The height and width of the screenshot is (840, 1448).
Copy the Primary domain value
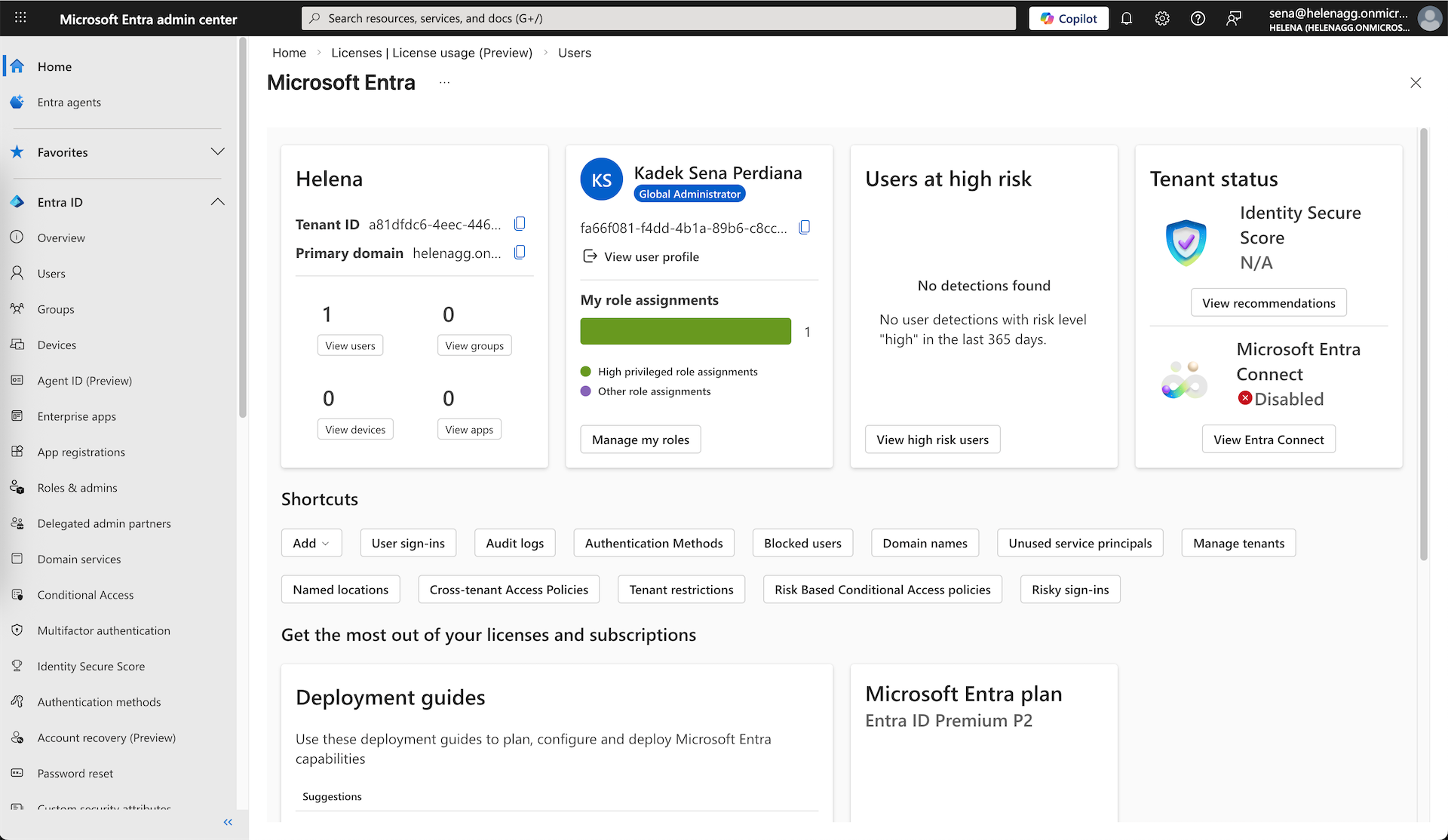[520, 253]
